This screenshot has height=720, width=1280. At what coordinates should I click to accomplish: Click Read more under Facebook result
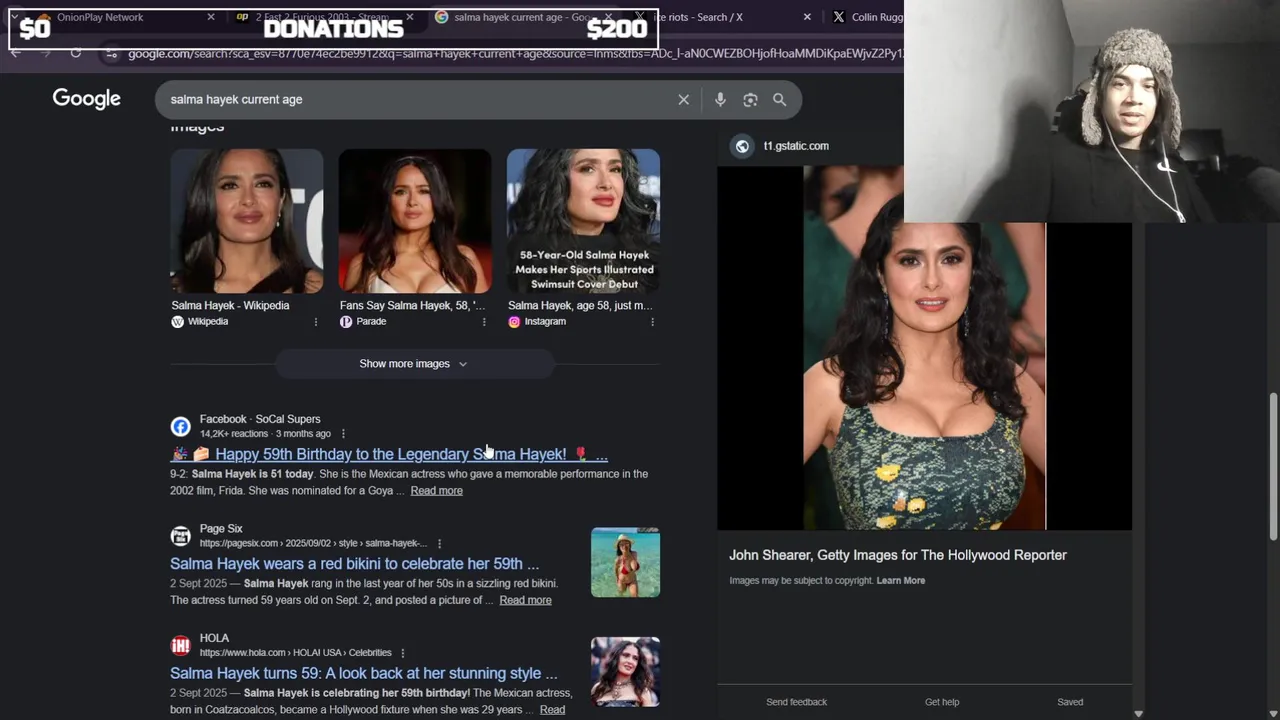436,491
